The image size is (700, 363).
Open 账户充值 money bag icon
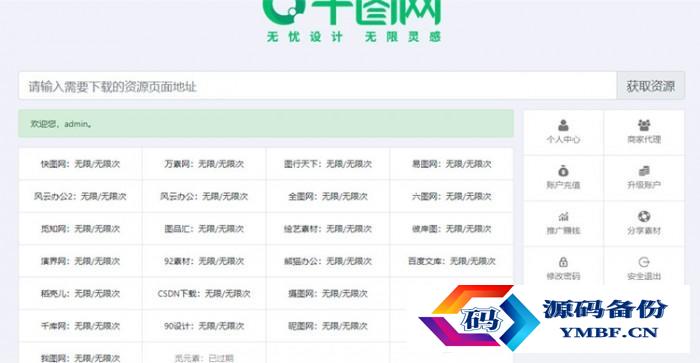[x=563, y=171]
